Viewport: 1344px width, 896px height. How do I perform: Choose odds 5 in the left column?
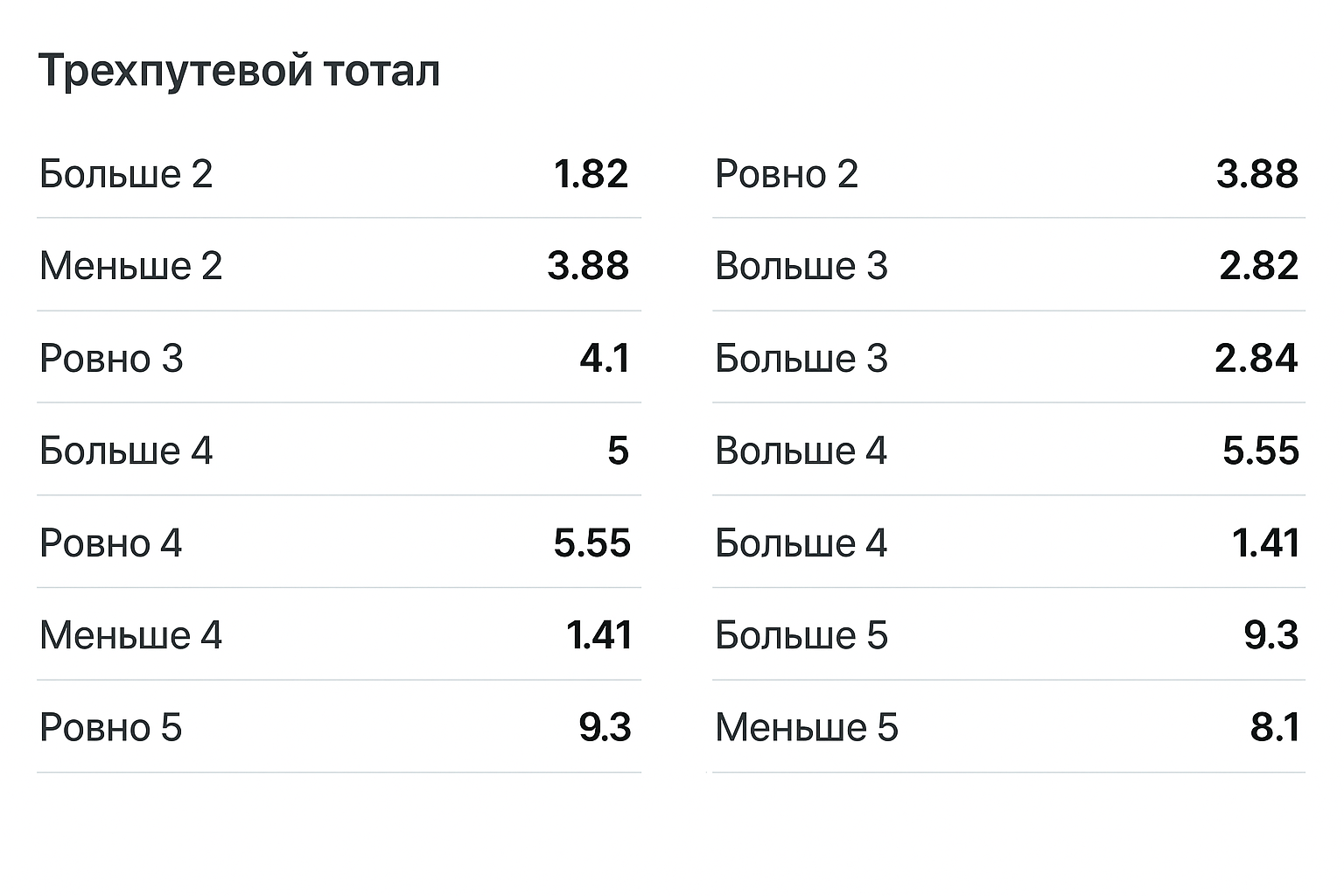coord(618,451)
